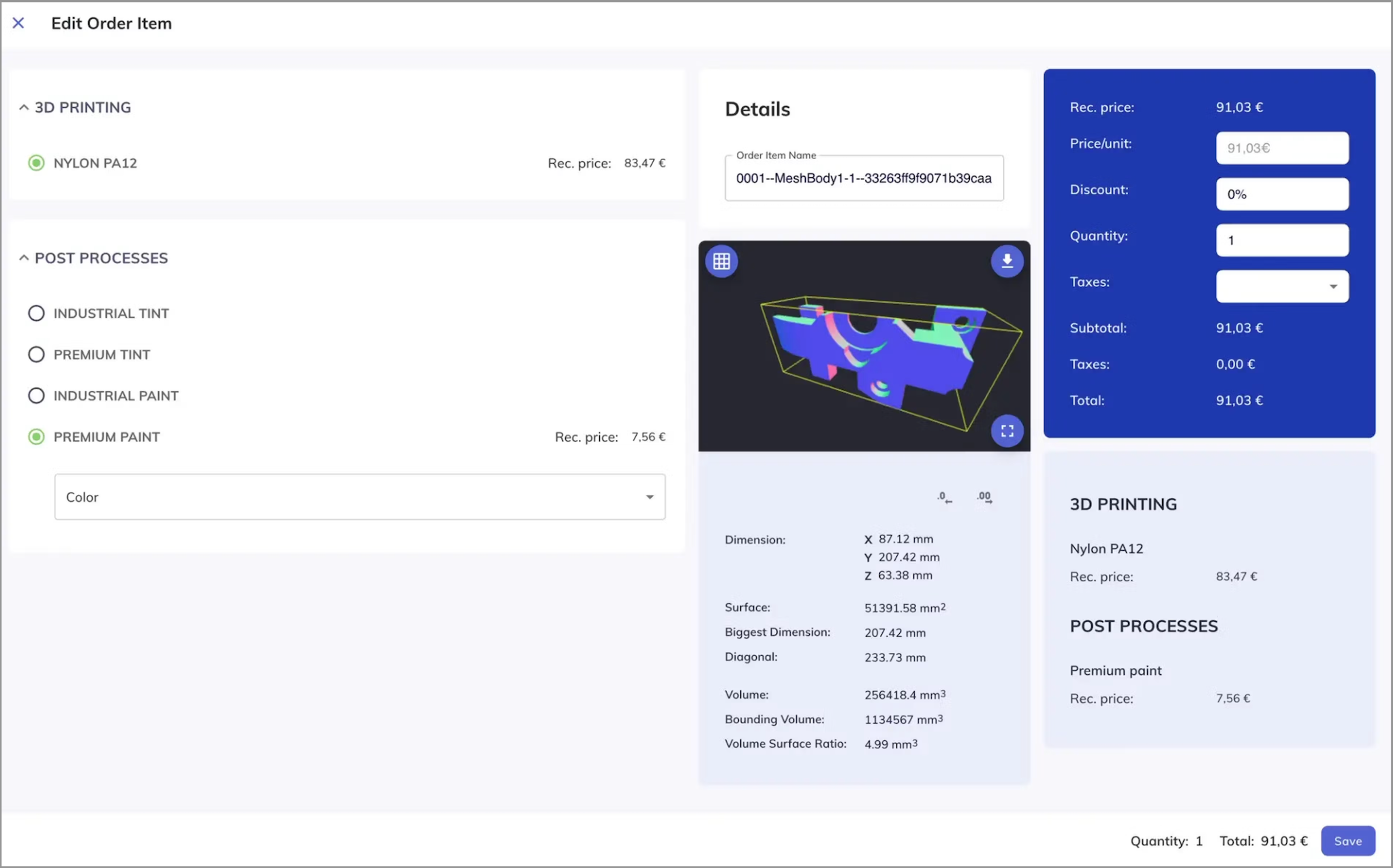Viewport: 1393px width, 868px height.
Task: Open the Color dropdown
Action: 359,497
